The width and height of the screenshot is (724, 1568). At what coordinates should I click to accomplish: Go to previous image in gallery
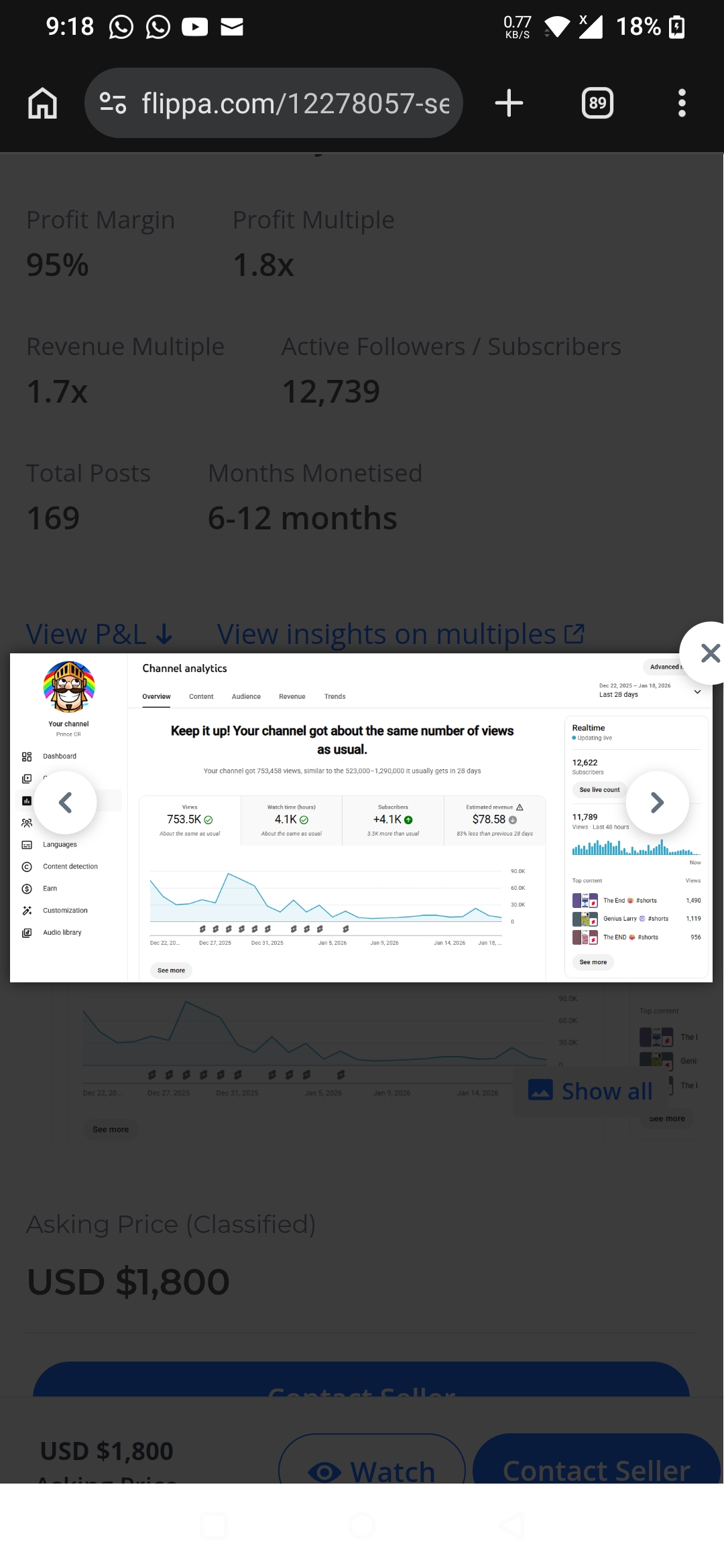[x=65, y=802]
